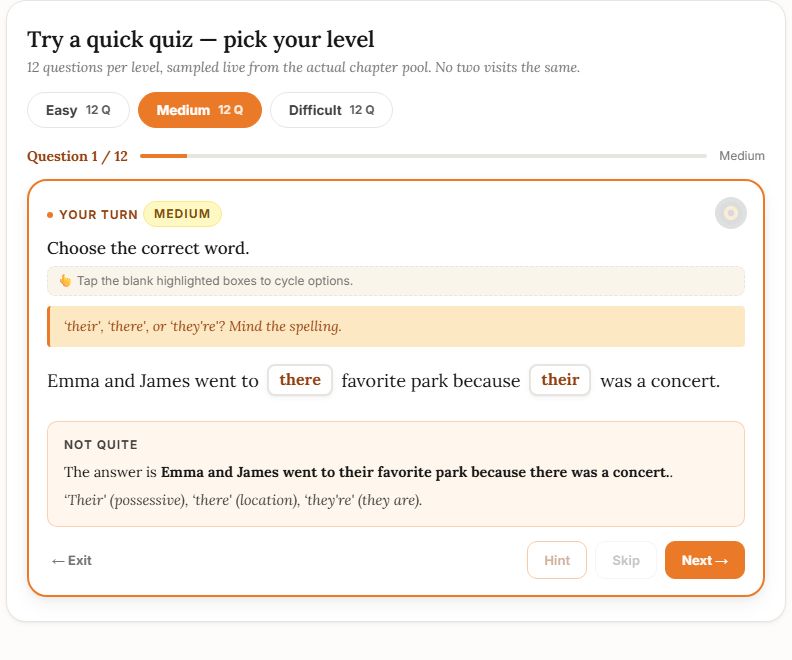Click the 'Tap the blank highlighted boxes' tip

[396, 281]
